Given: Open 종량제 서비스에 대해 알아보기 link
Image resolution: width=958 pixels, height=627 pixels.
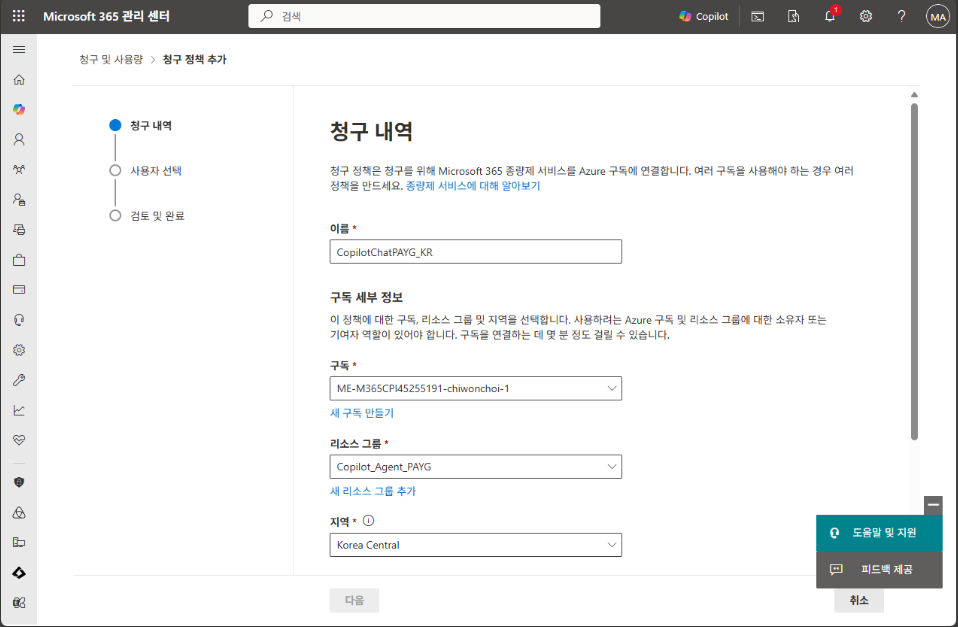Looking at the screenshot, I should click(473, 186).
